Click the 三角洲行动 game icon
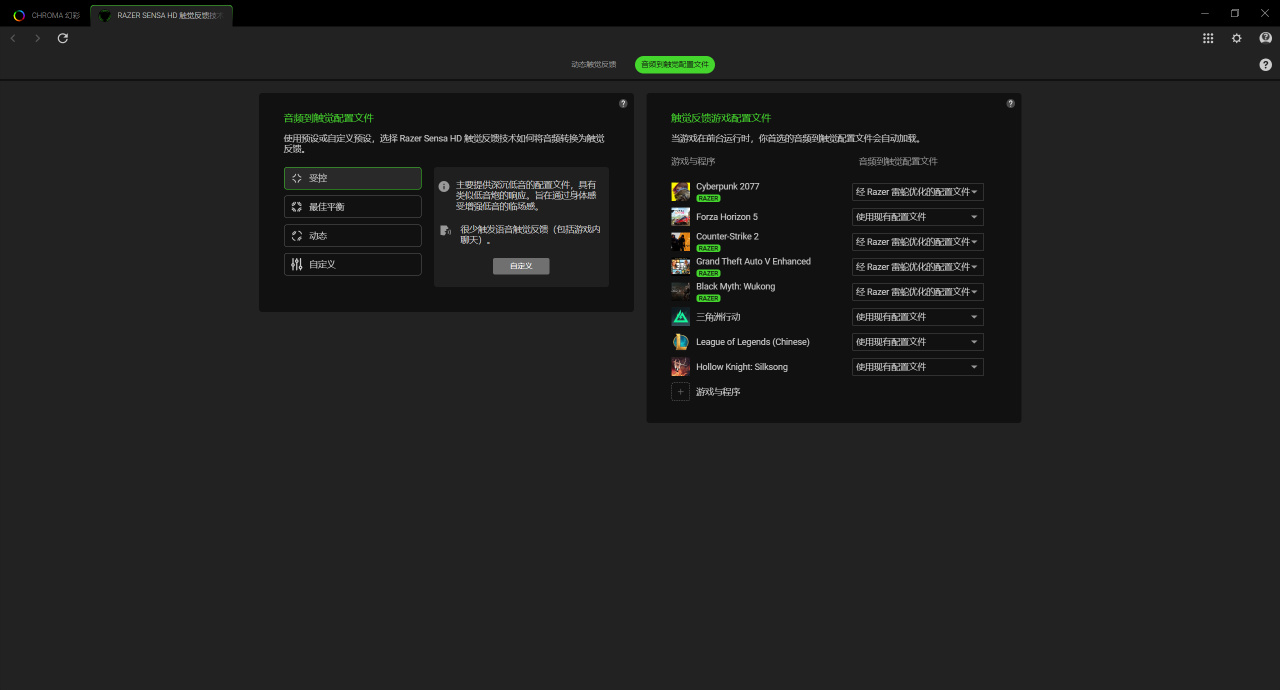Viewport: 1280px width, 690px height. (x=680, y=317)
